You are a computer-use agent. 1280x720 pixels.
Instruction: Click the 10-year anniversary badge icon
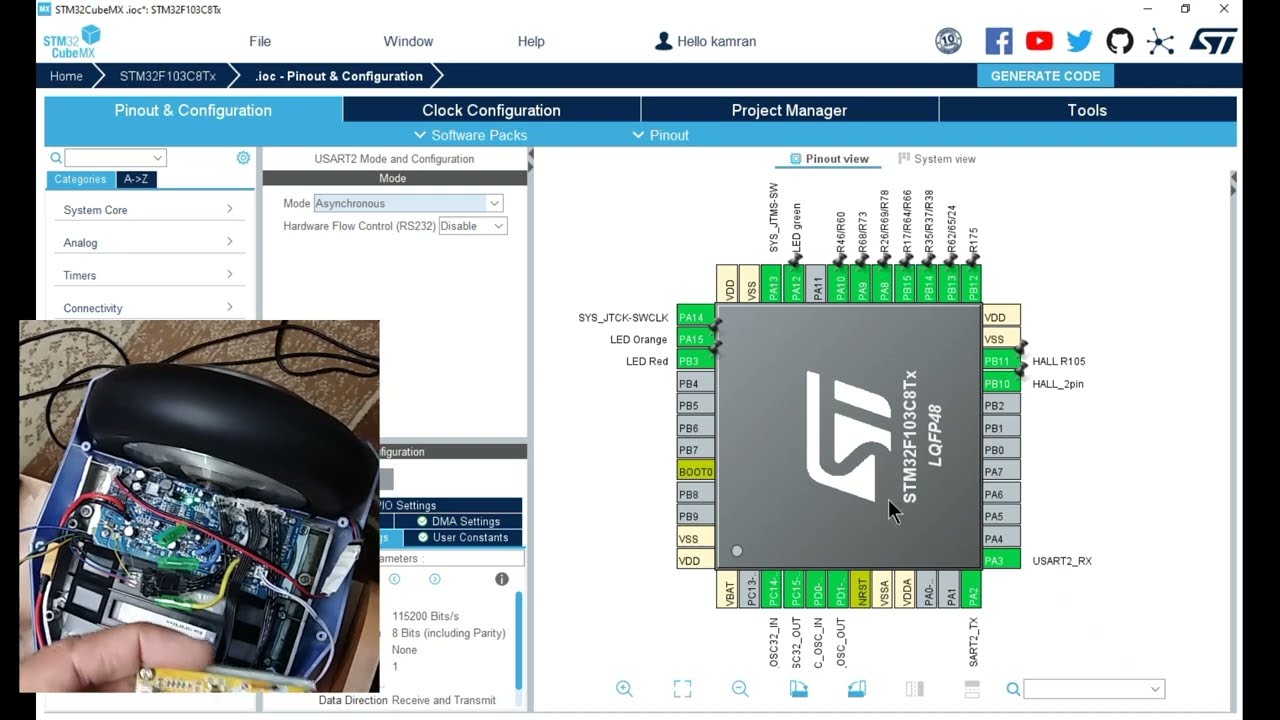click(x=948, y=41)
